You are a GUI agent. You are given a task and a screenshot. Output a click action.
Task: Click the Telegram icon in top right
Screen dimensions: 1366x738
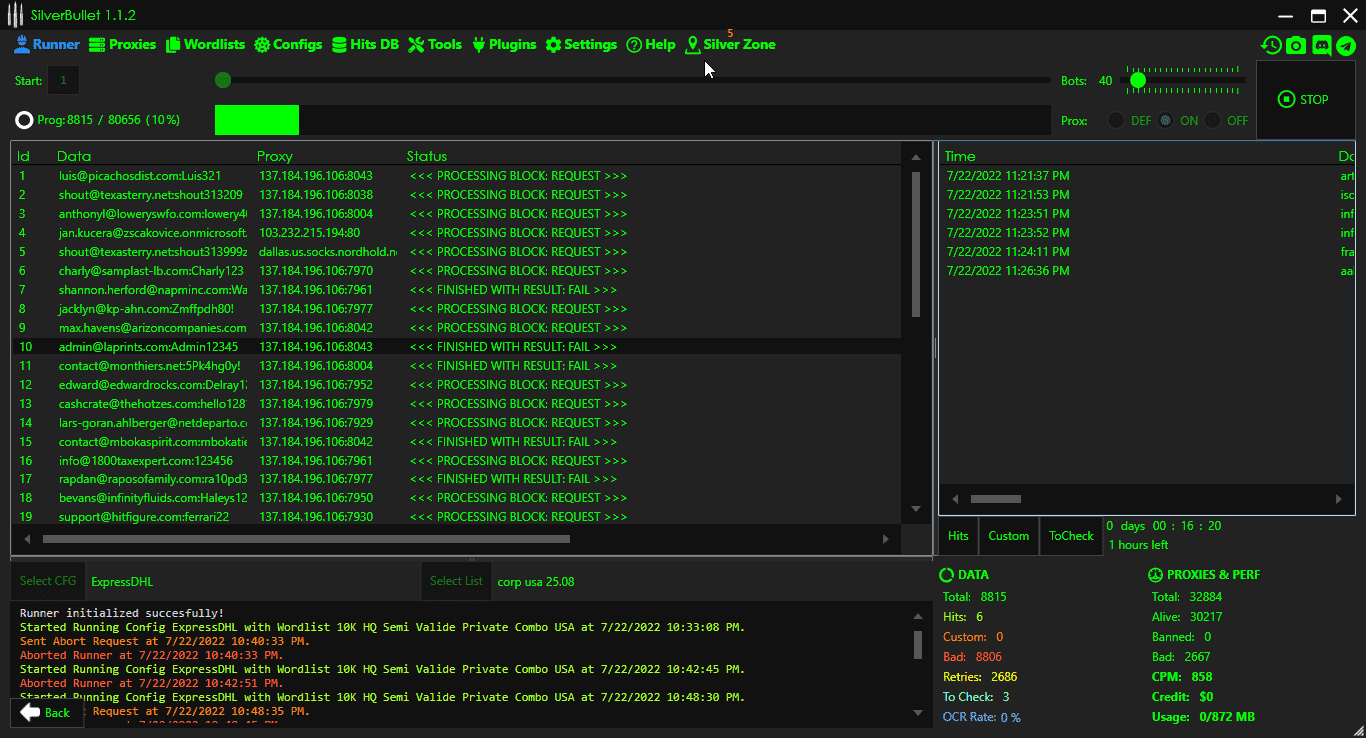click(1346, 45)
